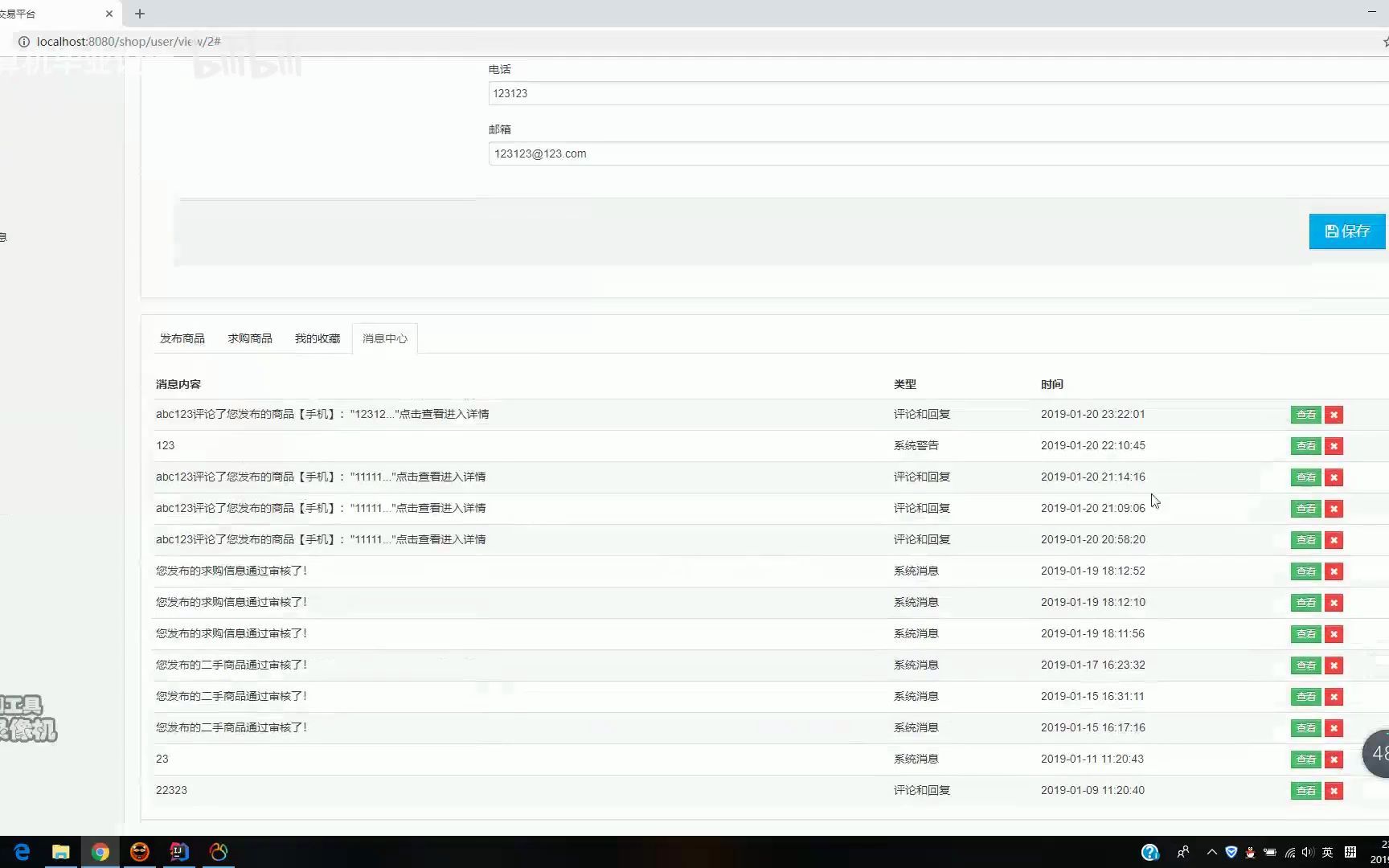Open IntelliJ IDEA from the taskbar

pos(179,852)
